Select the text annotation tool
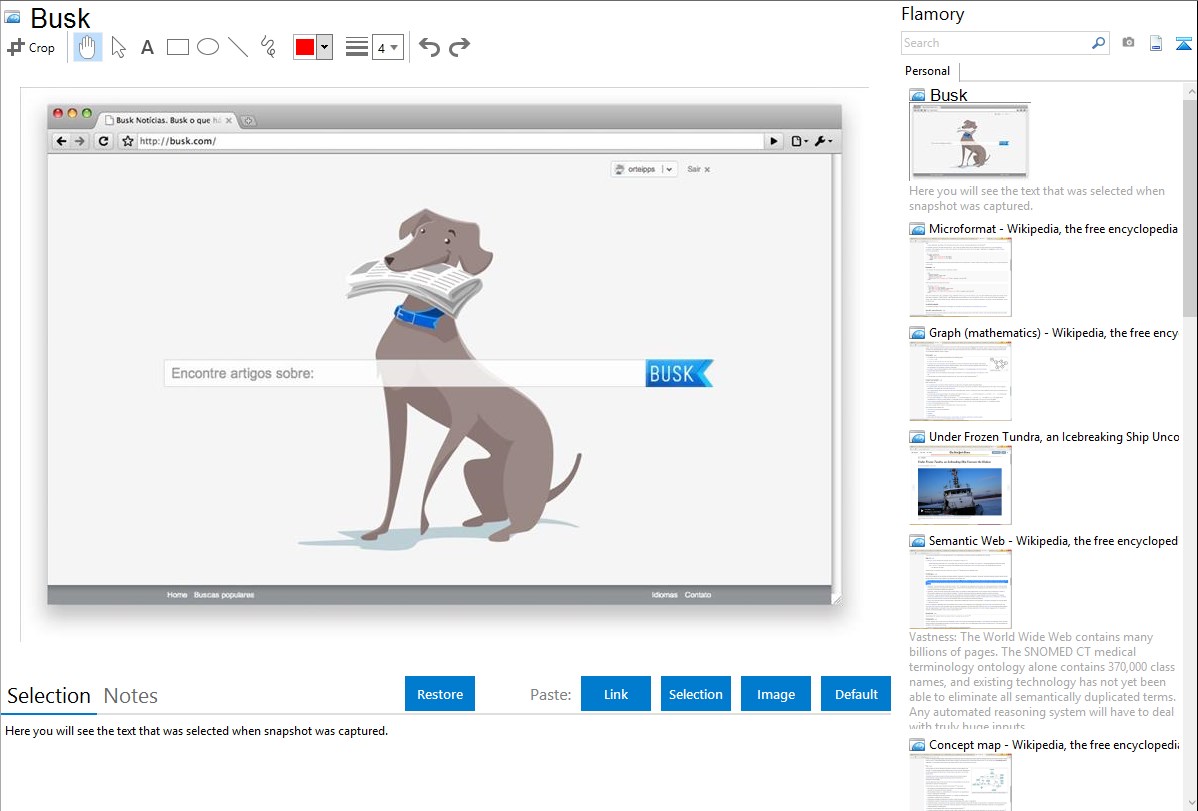This screenshot has height=811, width=1198. click(x=147, y=47)
